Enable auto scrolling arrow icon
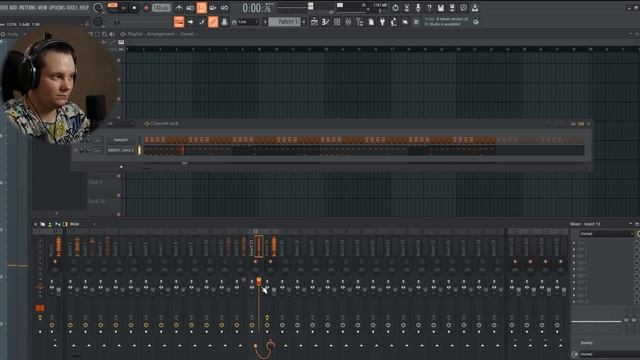 (191, 22)
